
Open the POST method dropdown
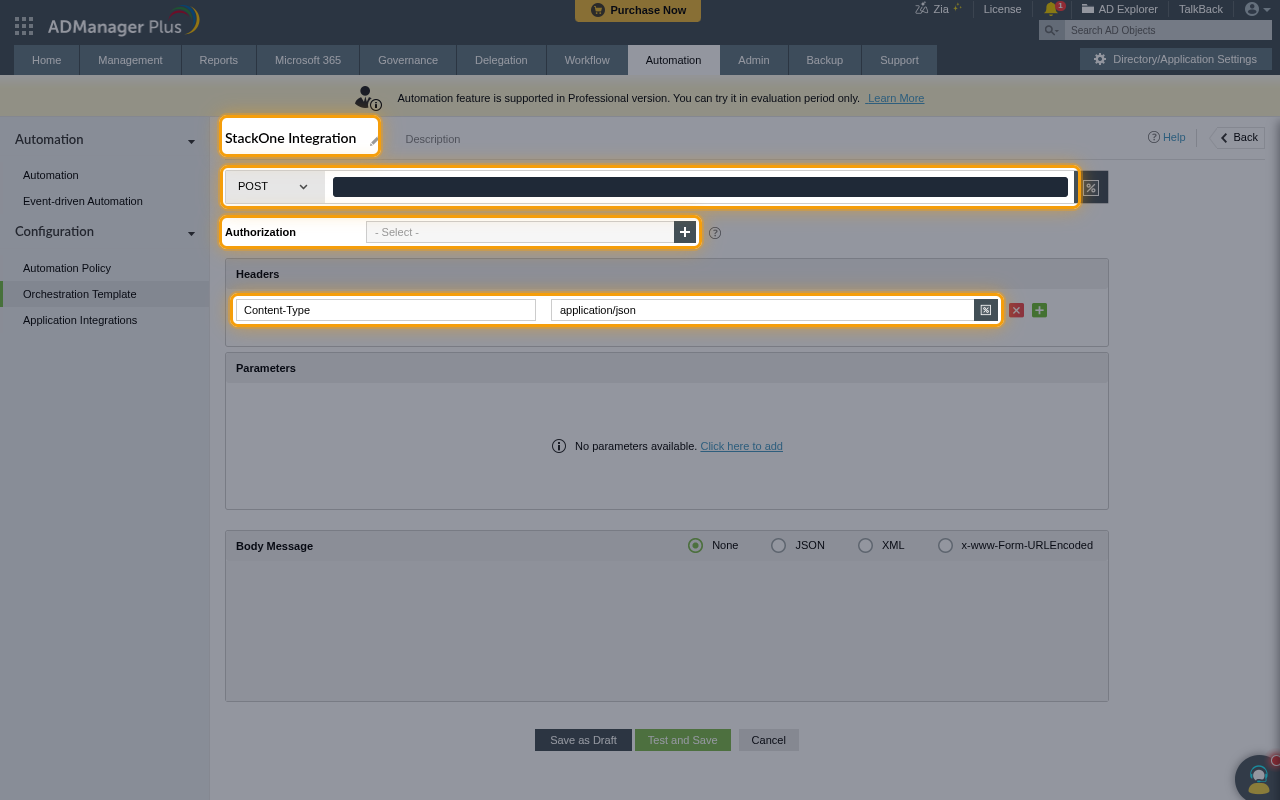tap(274, 186)
